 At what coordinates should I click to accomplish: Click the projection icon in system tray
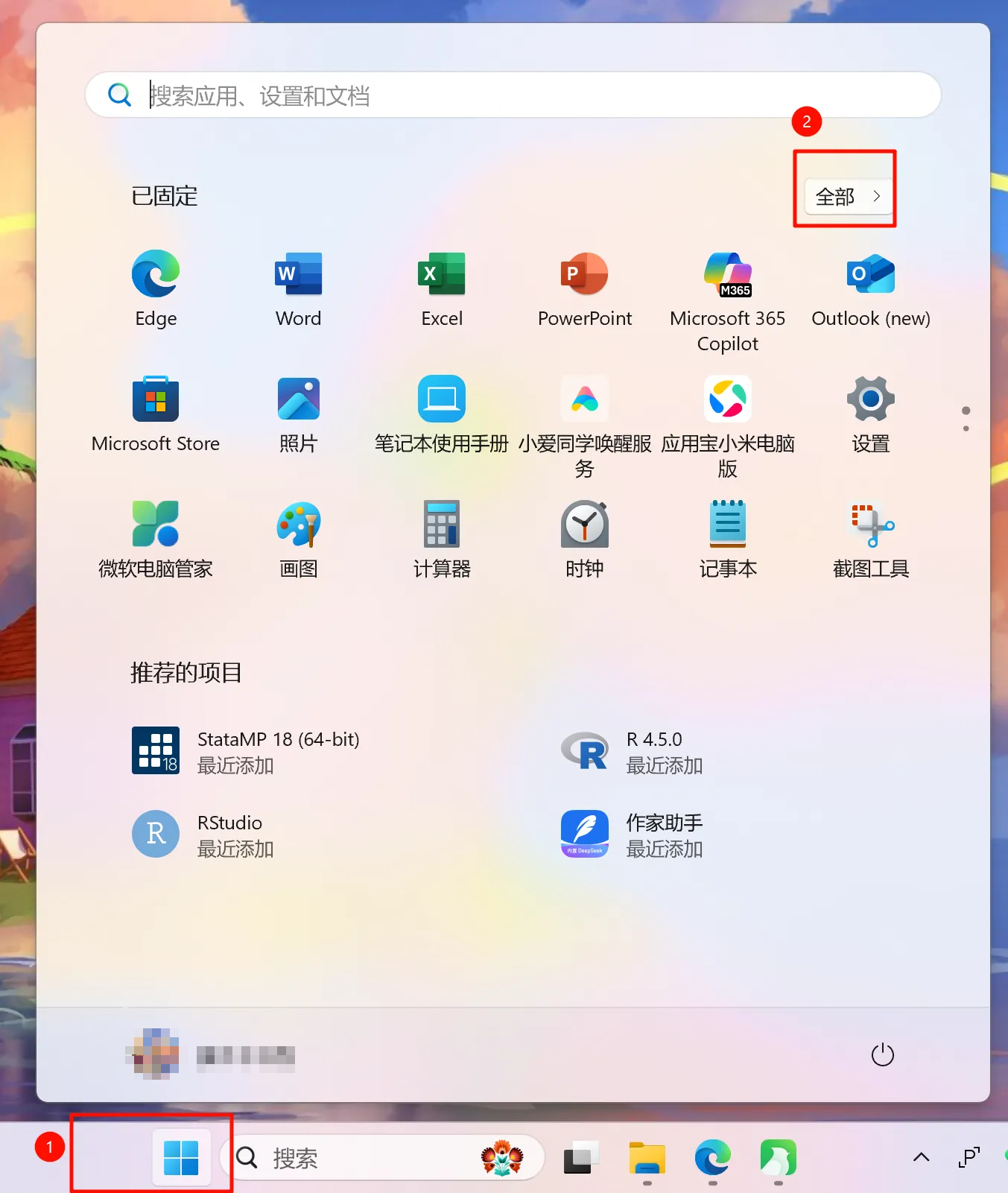coord(969,1157)
